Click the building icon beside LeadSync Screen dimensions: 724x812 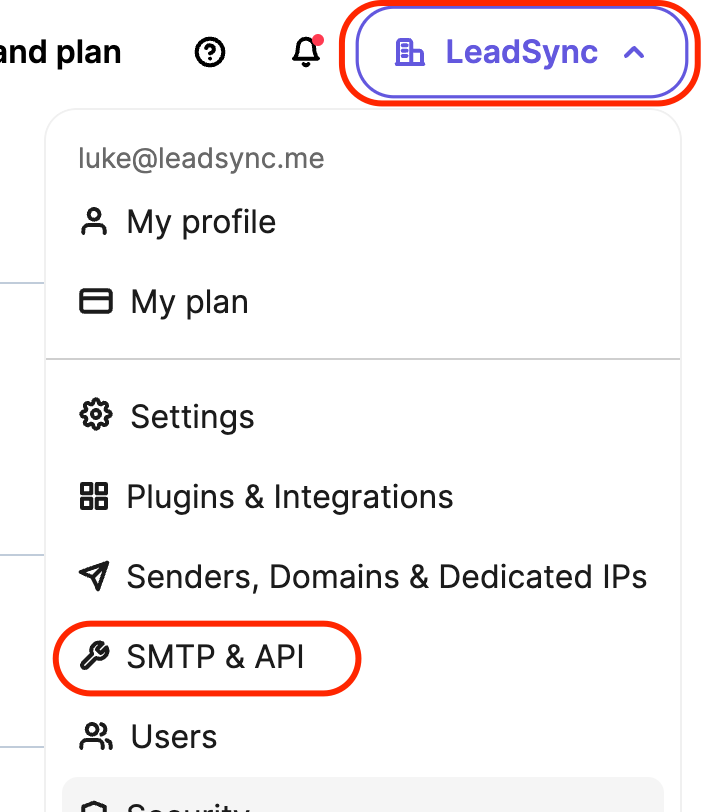(410, 53)
